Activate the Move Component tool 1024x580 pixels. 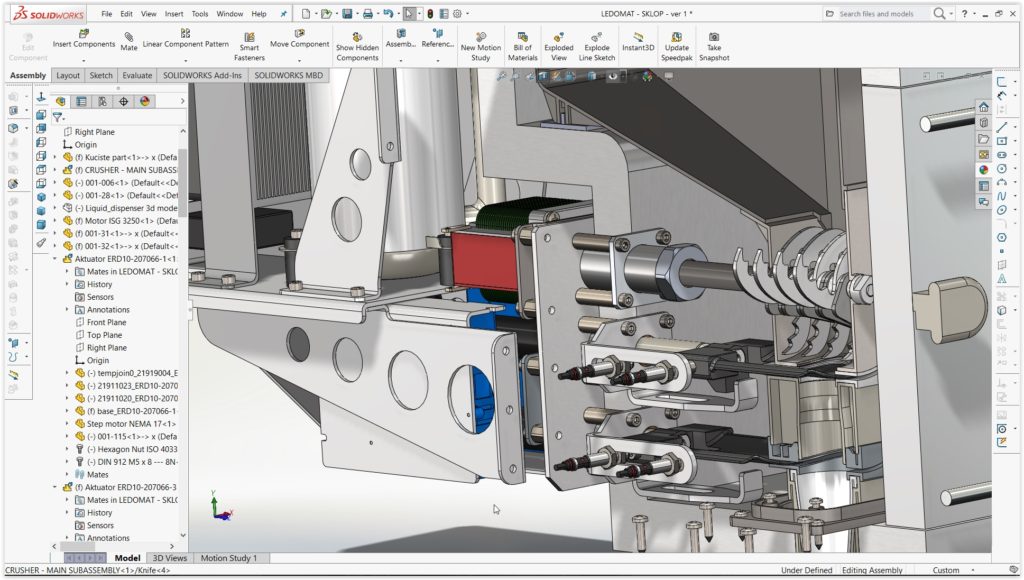299,39
